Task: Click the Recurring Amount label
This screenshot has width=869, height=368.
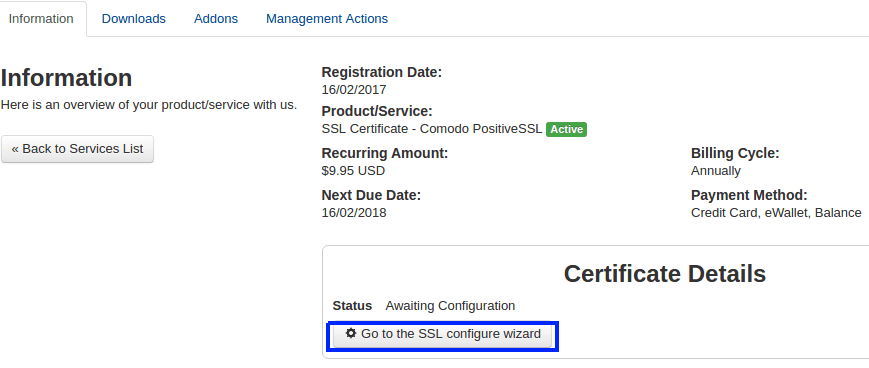Action: tap(385, 154)
